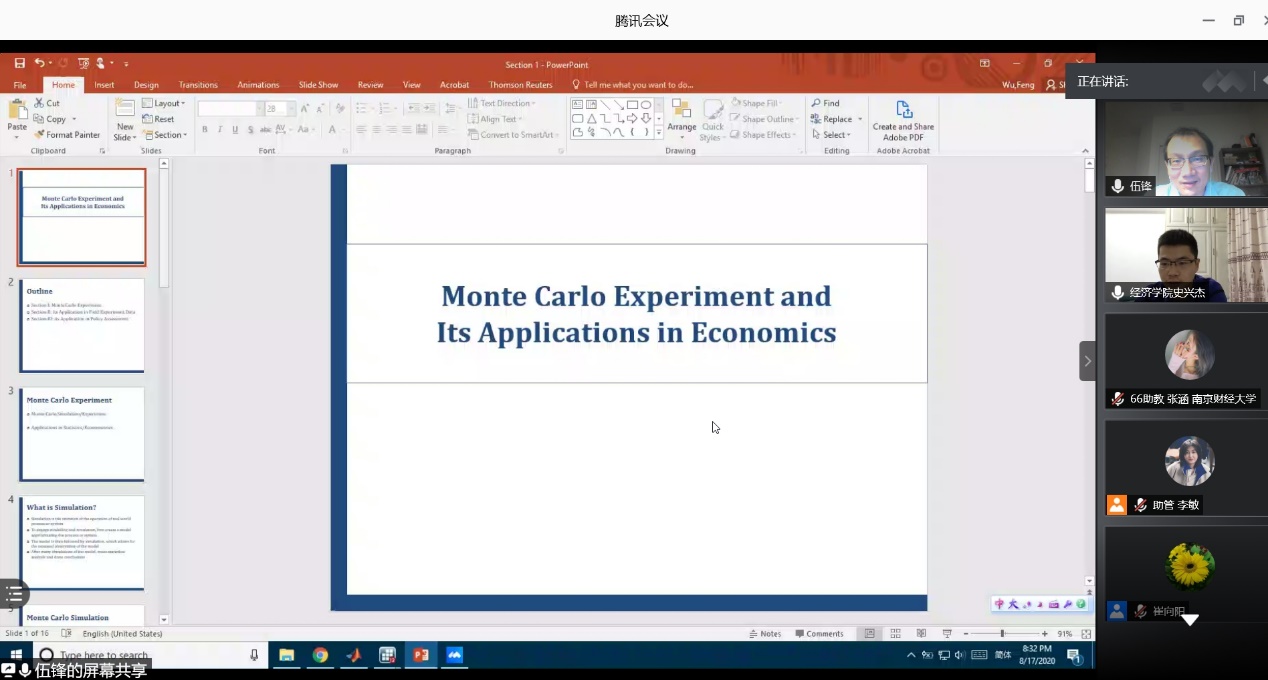Select the Outline slide 2 thumbnail
The image size is (1268, 680).
(82, 325)
